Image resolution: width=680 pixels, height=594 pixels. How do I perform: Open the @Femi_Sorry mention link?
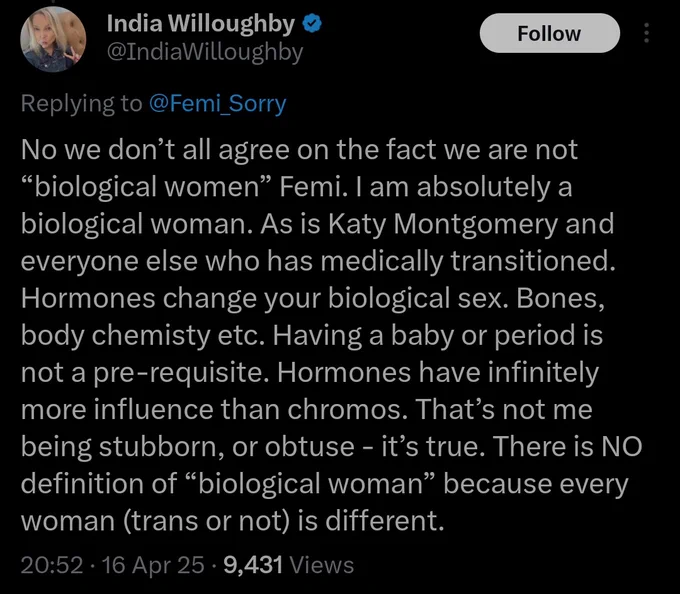point(217,104)
